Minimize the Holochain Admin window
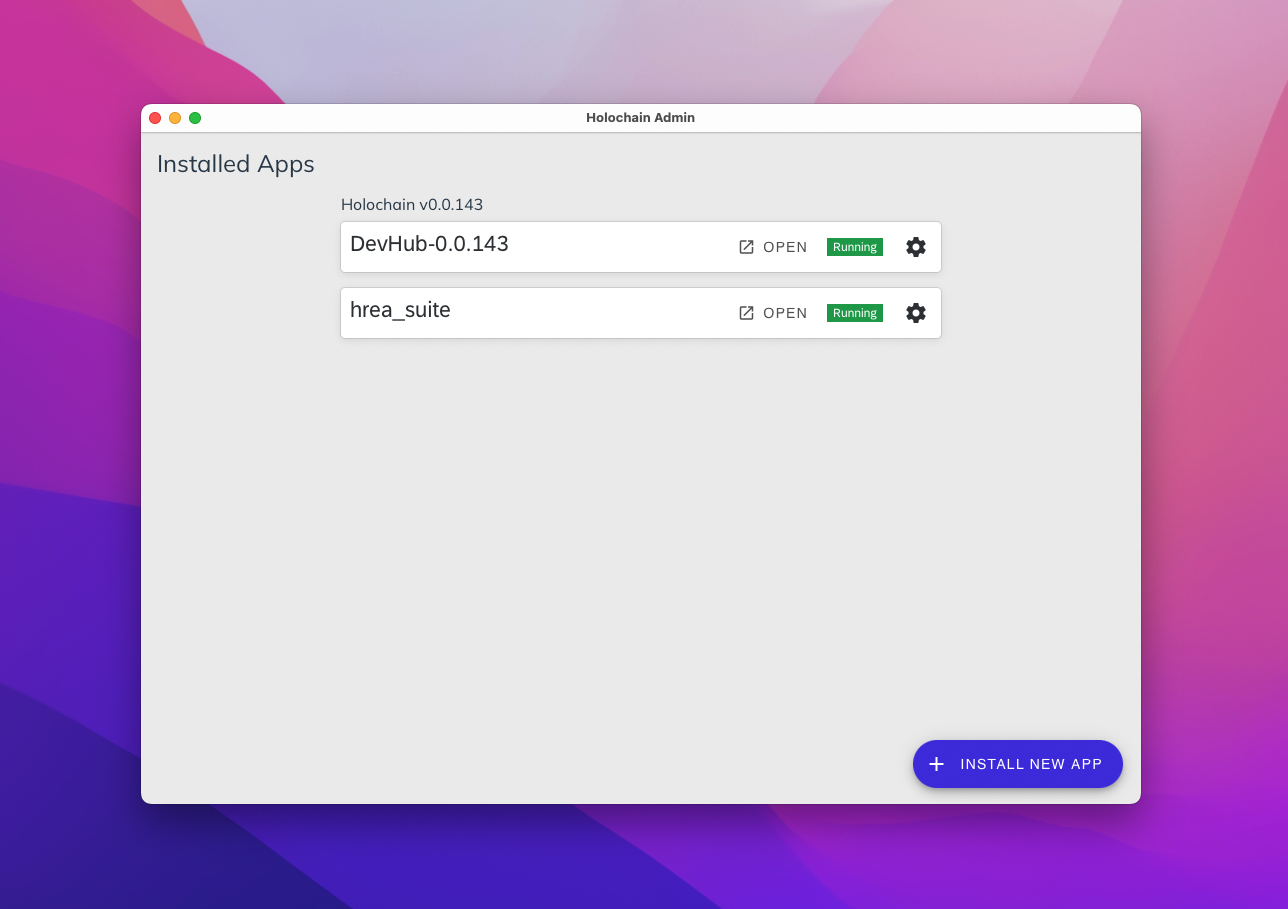This screenshot has width=1288, height=909. click(175, 118)
